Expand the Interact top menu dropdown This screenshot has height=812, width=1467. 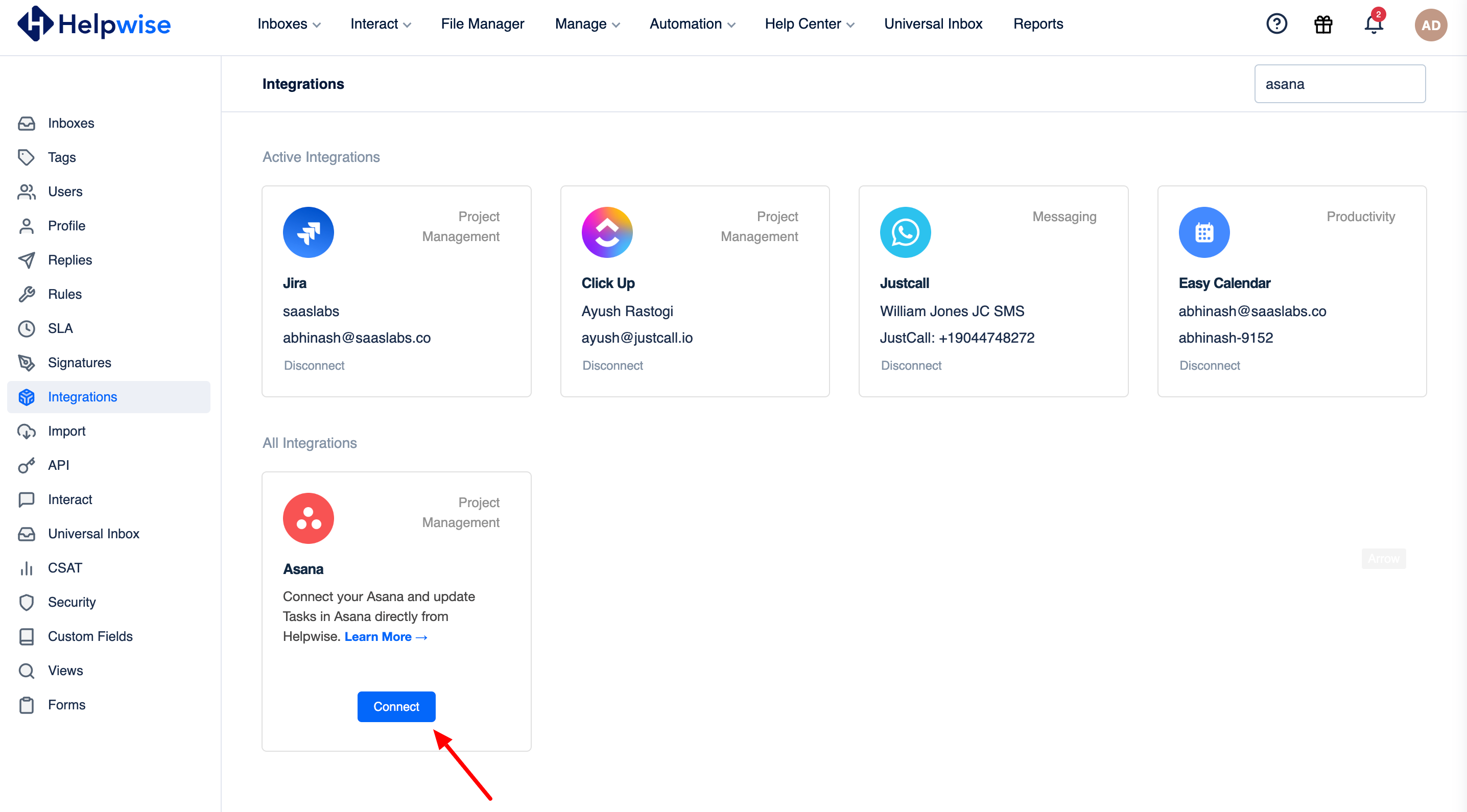pyautogui.click(x=381, y=24)
